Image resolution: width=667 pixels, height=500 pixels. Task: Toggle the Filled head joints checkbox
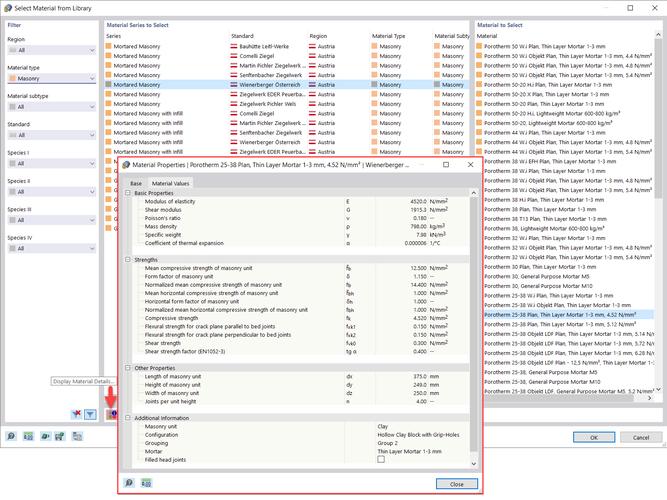[381, 460]
